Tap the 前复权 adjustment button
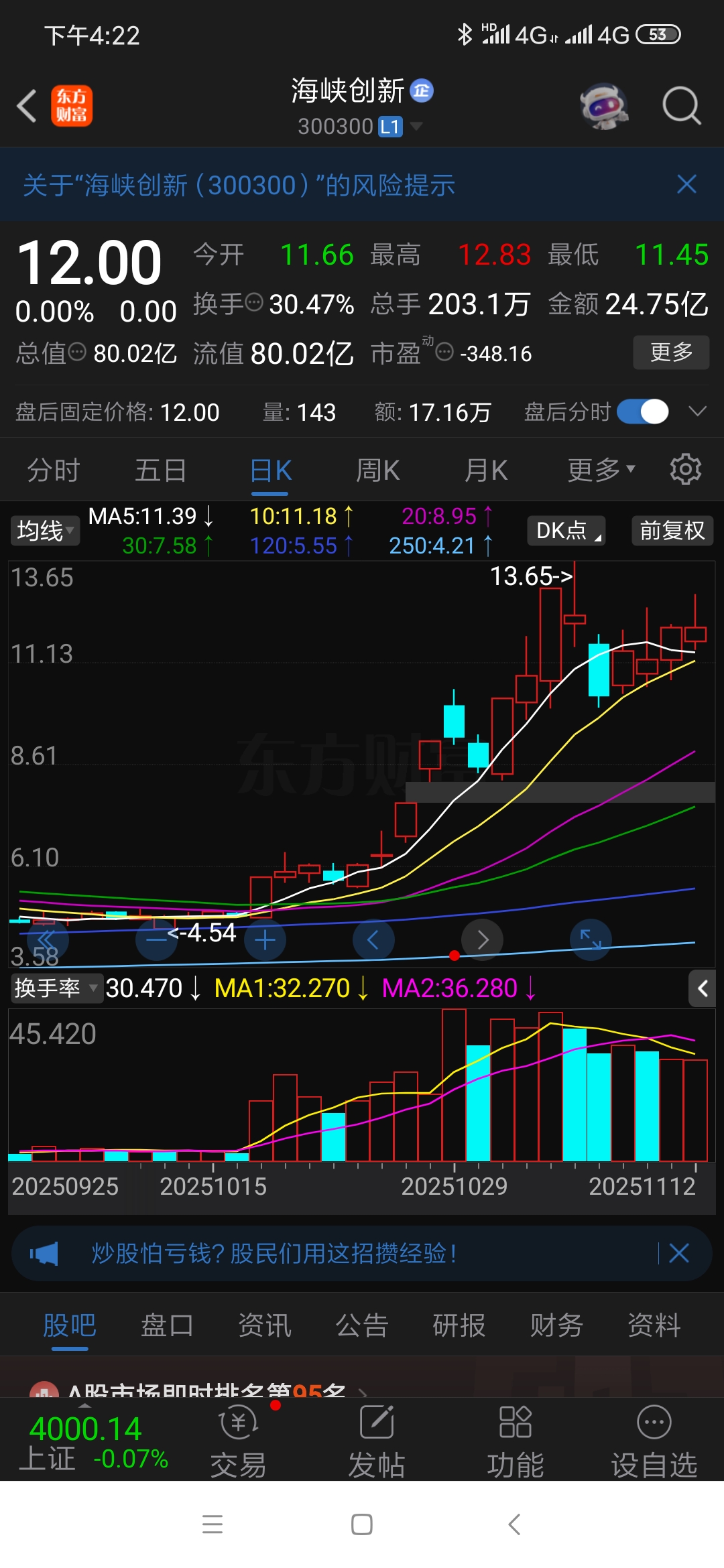The image size is (724, 1568). pos(672,531)
